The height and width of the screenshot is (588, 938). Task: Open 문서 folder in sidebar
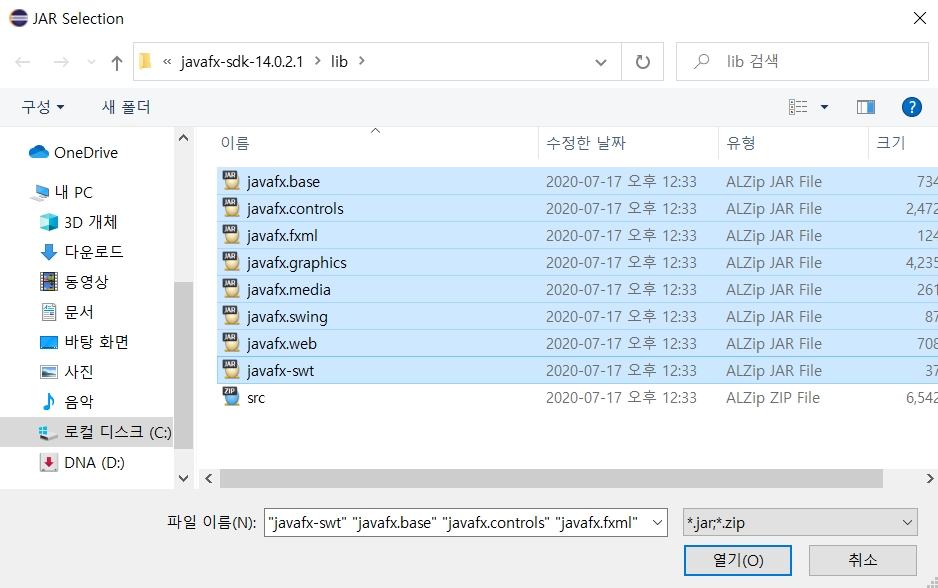78,312
